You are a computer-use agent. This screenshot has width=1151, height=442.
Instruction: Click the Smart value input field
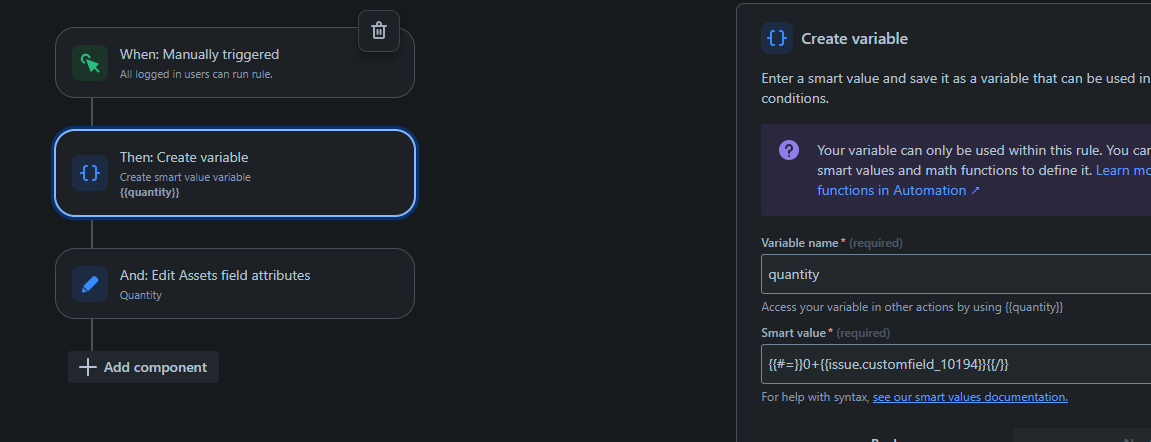pyautogui.click(x=956, y=364)
